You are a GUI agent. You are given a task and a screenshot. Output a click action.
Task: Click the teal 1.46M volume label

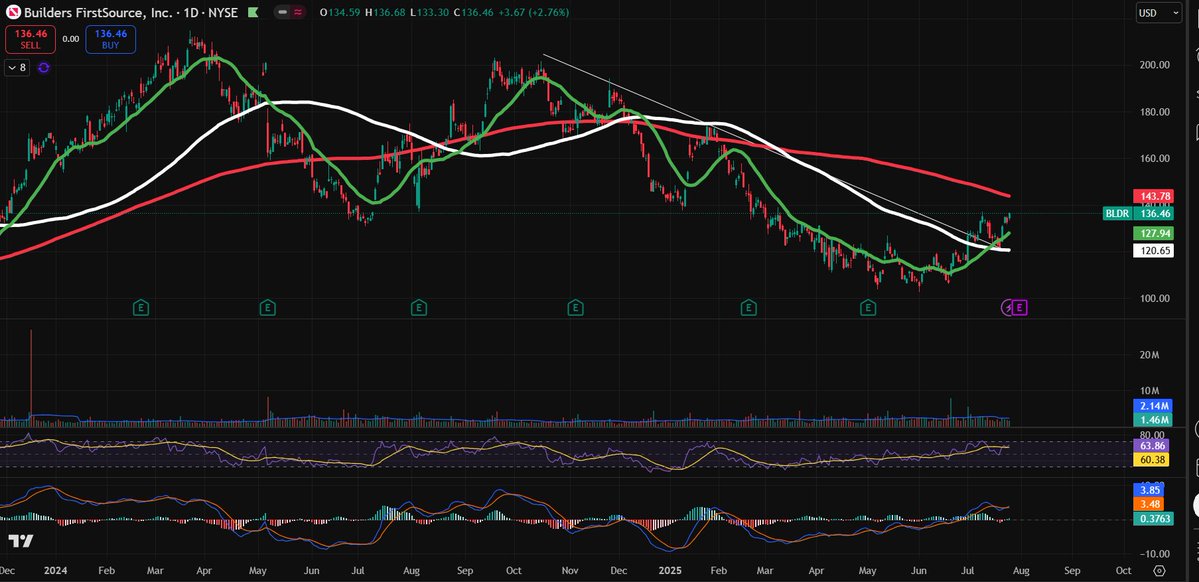point(1155,420)
